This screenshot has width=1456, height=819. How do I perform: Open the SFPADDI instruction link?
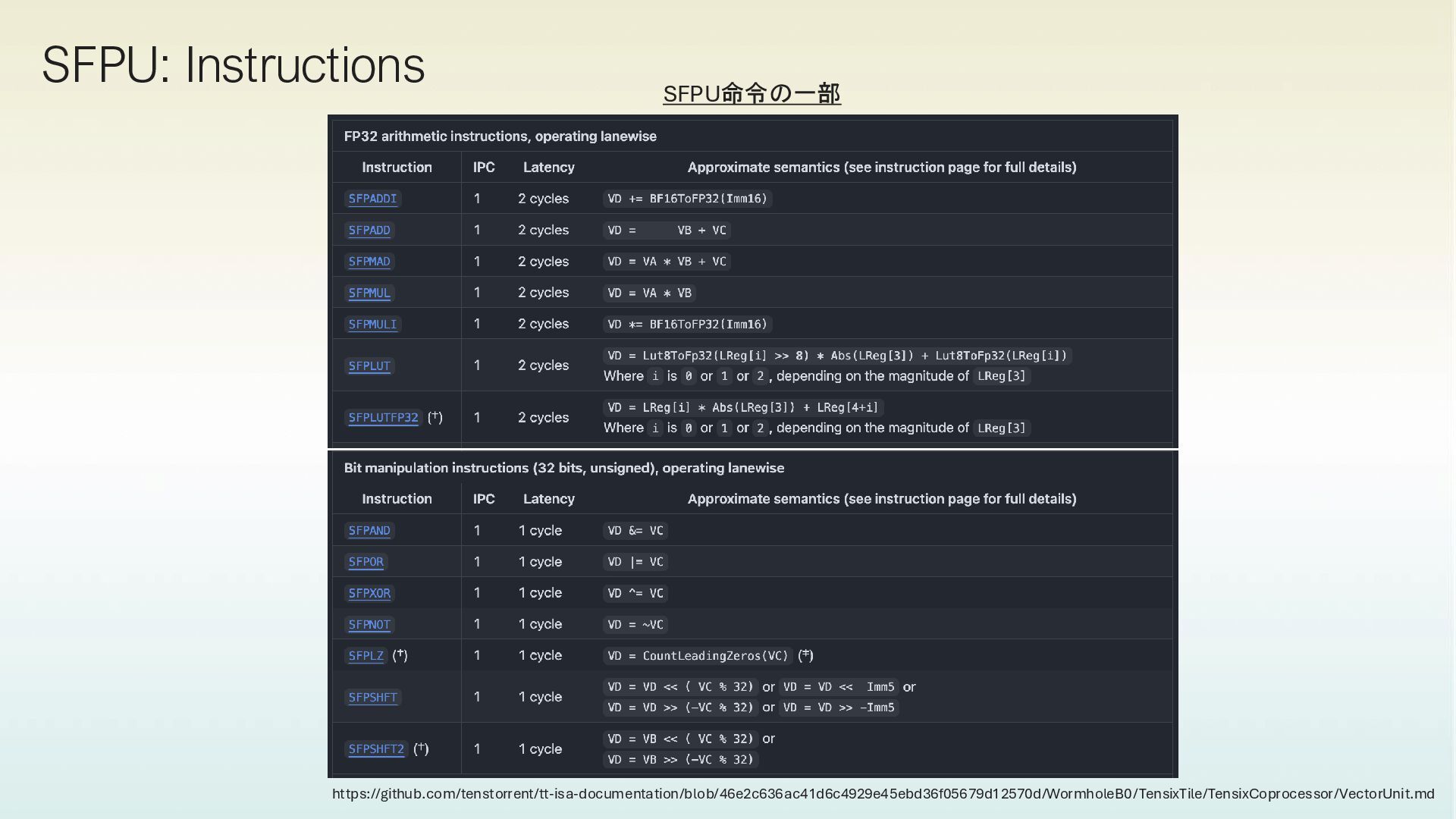coord(372,199)
